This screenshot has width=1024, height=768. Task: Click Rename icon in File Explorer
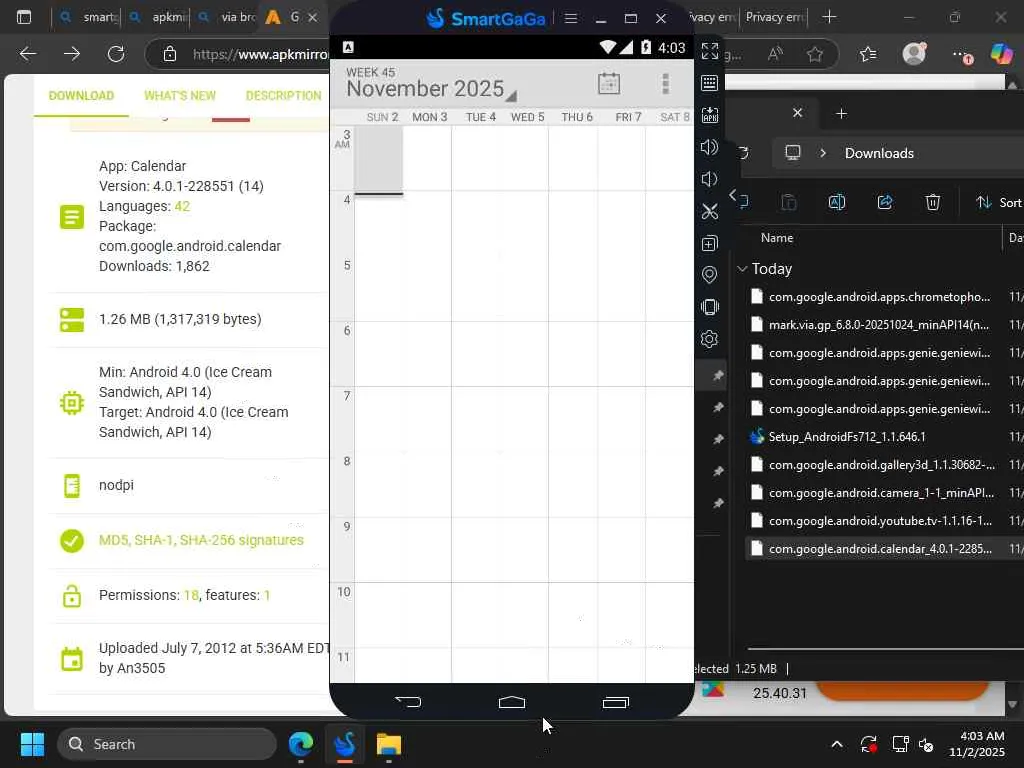click(x=837, y=202)
